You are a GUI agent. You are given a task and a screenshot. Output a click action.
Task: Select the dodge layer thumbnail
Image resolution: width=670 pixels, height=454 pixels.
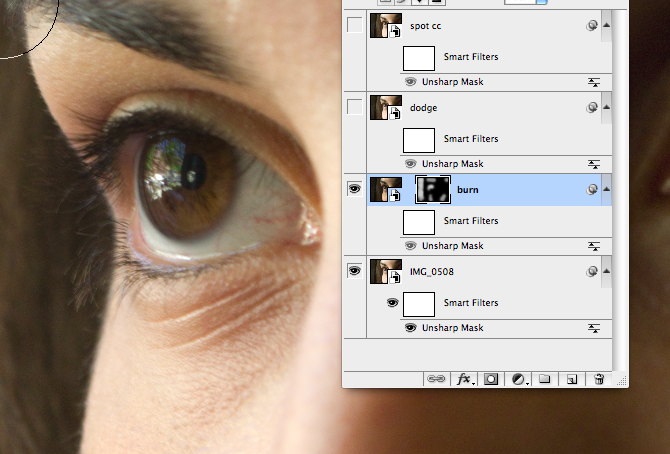point(386,108)
